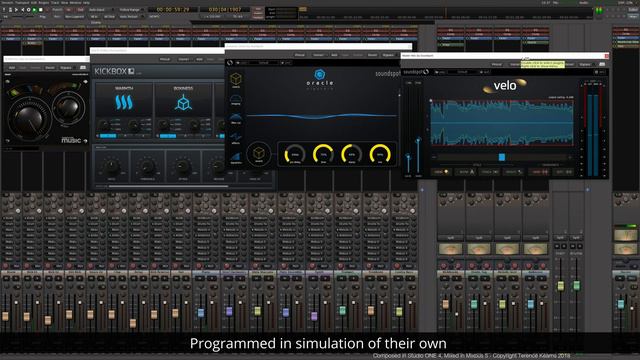This screenshot has height=360, width=640.
Task: Click Reset in the Oracle plugin window
Action: click(372, 55)
